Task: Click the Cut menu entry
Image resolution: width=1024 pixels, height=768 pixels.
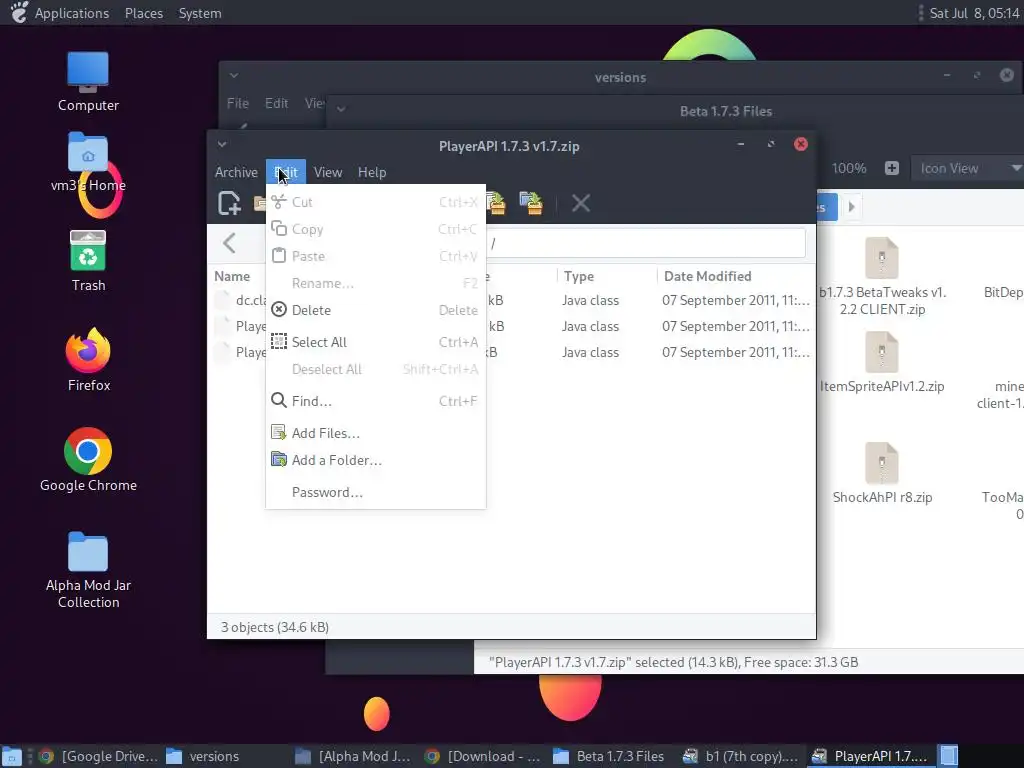Action: (376, 202)
